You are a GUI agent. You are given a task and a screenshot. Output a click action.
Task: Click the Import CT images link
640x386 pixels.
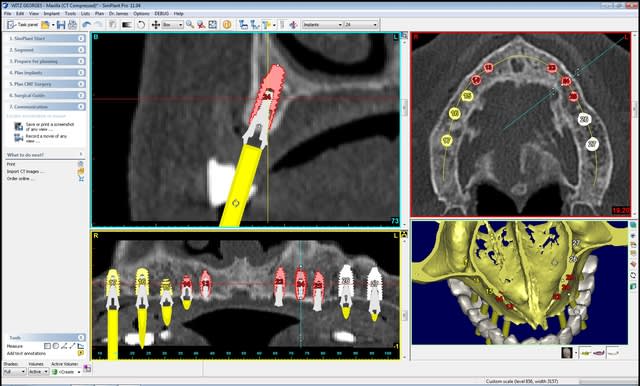pyautogui.click(x=25, y=171)
